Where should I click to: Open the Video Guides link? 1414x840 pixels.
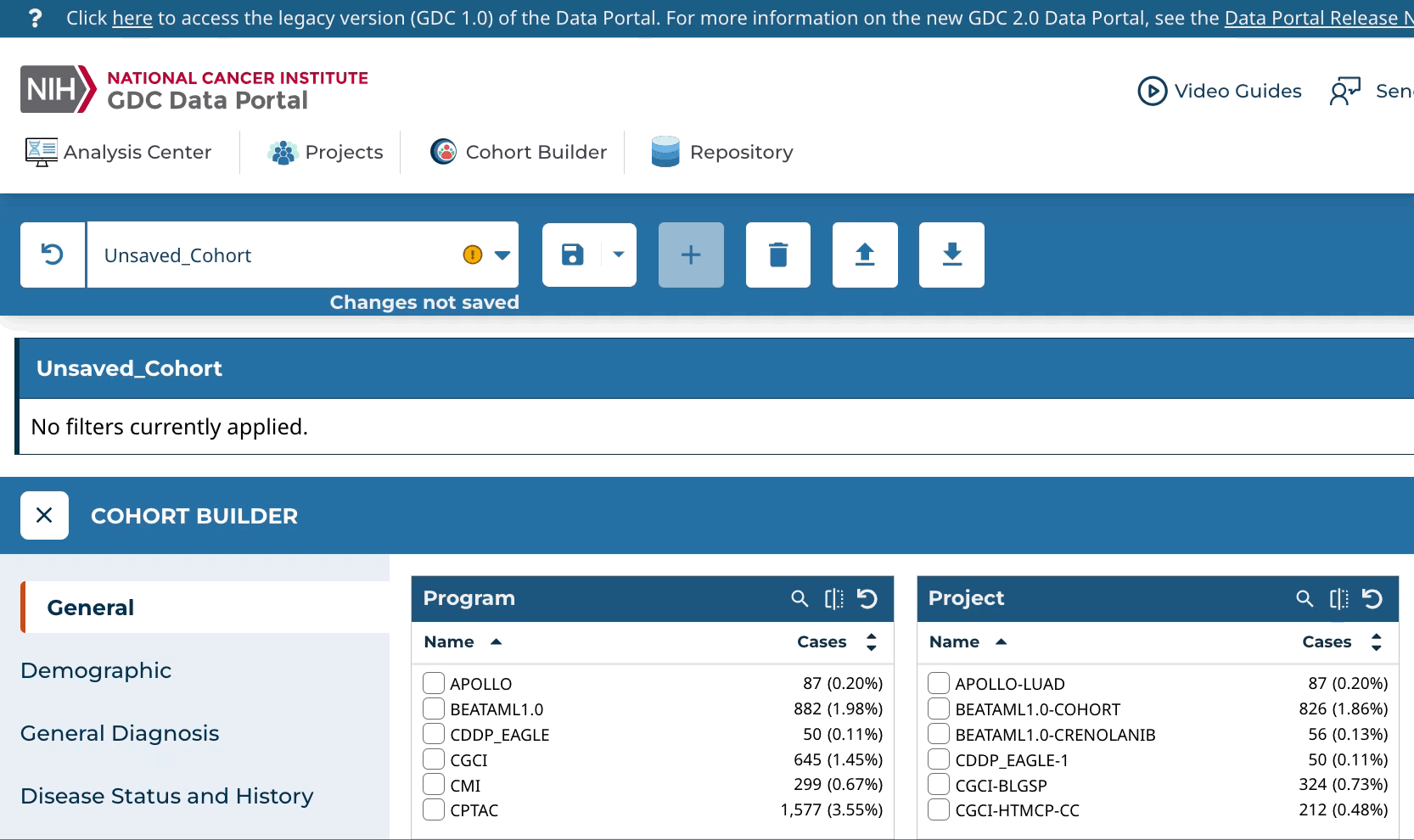click(x=1220, y=91)
